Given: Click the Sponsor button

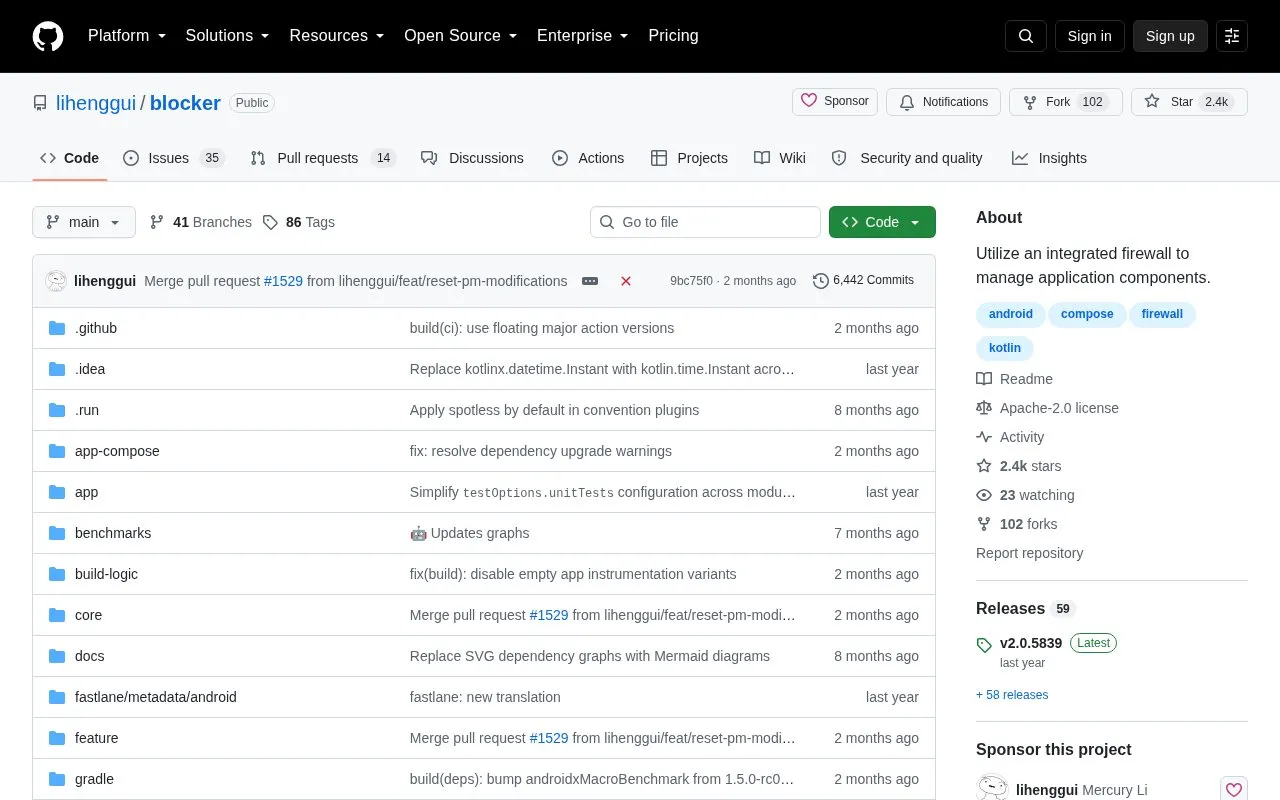Looking at the screenshot, I should coord(835,102).
